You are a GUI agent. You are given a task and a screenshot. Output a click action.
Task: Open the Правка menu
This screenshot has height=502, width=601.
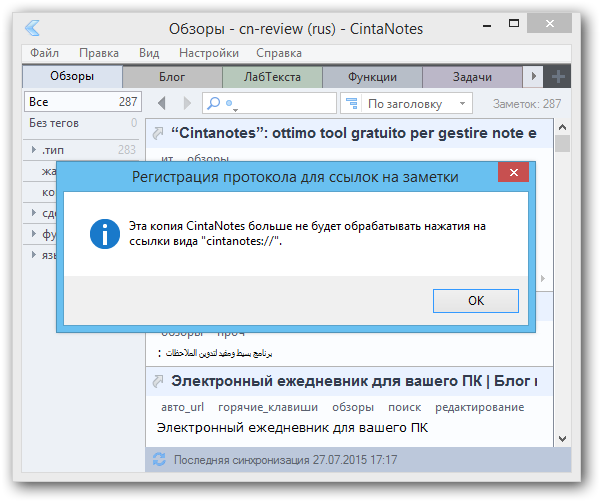99,53
